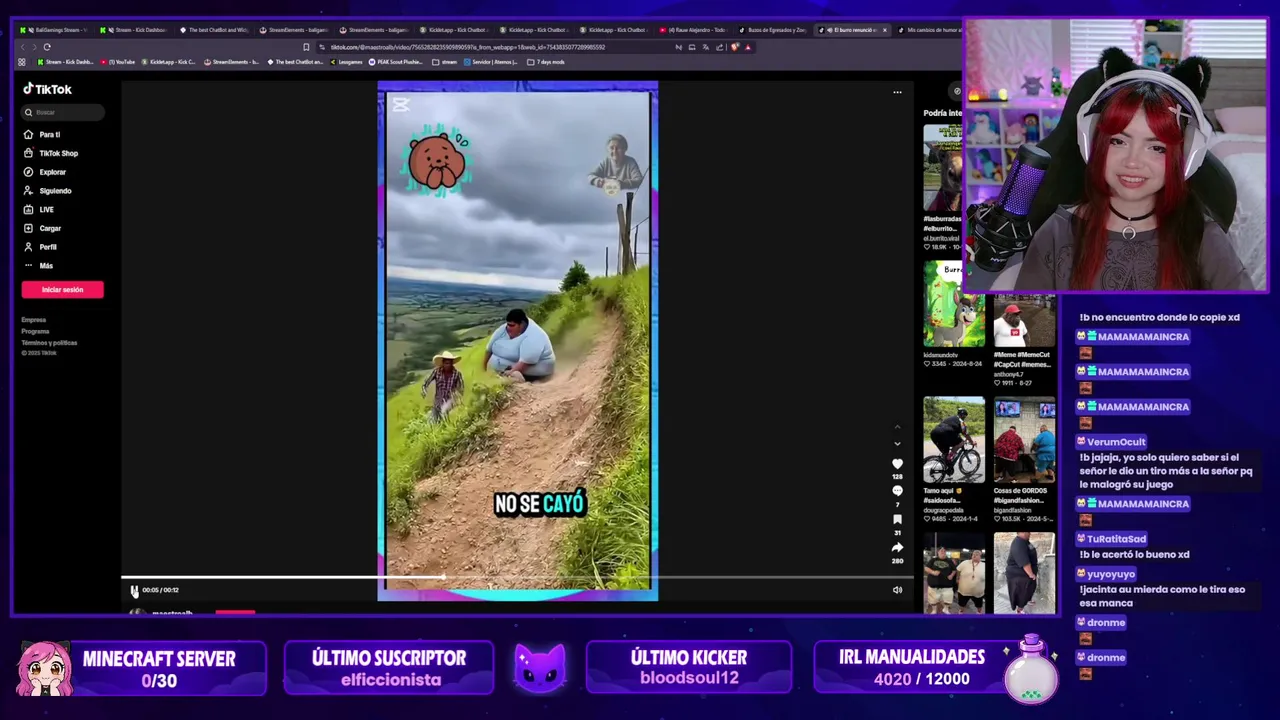This screenshot has width=1280, height=720.
Task: Close the El burro renunció tab
Action: pyautogui.click(x=884, y=30)
